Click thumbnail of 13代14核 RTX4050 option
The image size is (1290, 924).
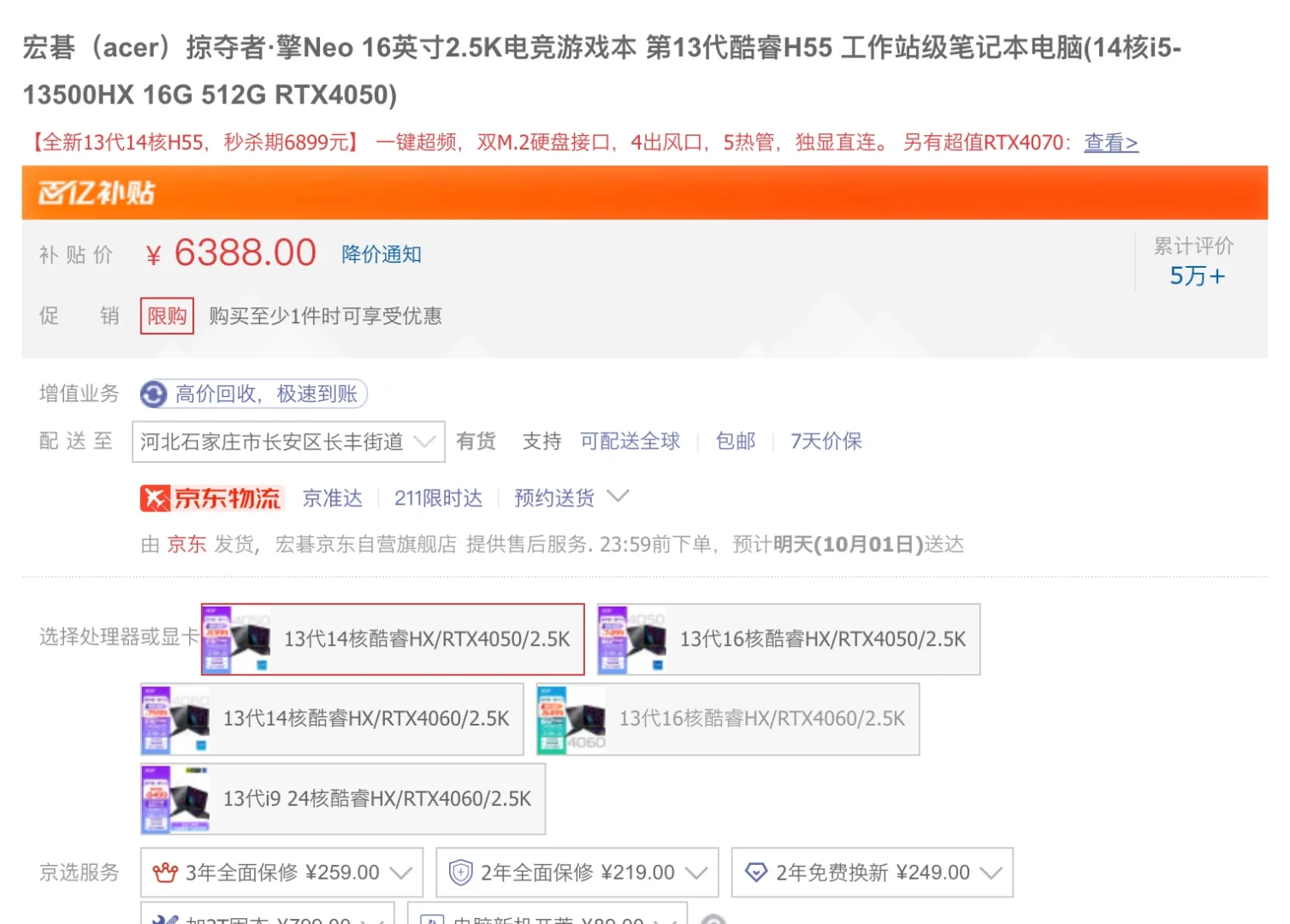(237, 639)
